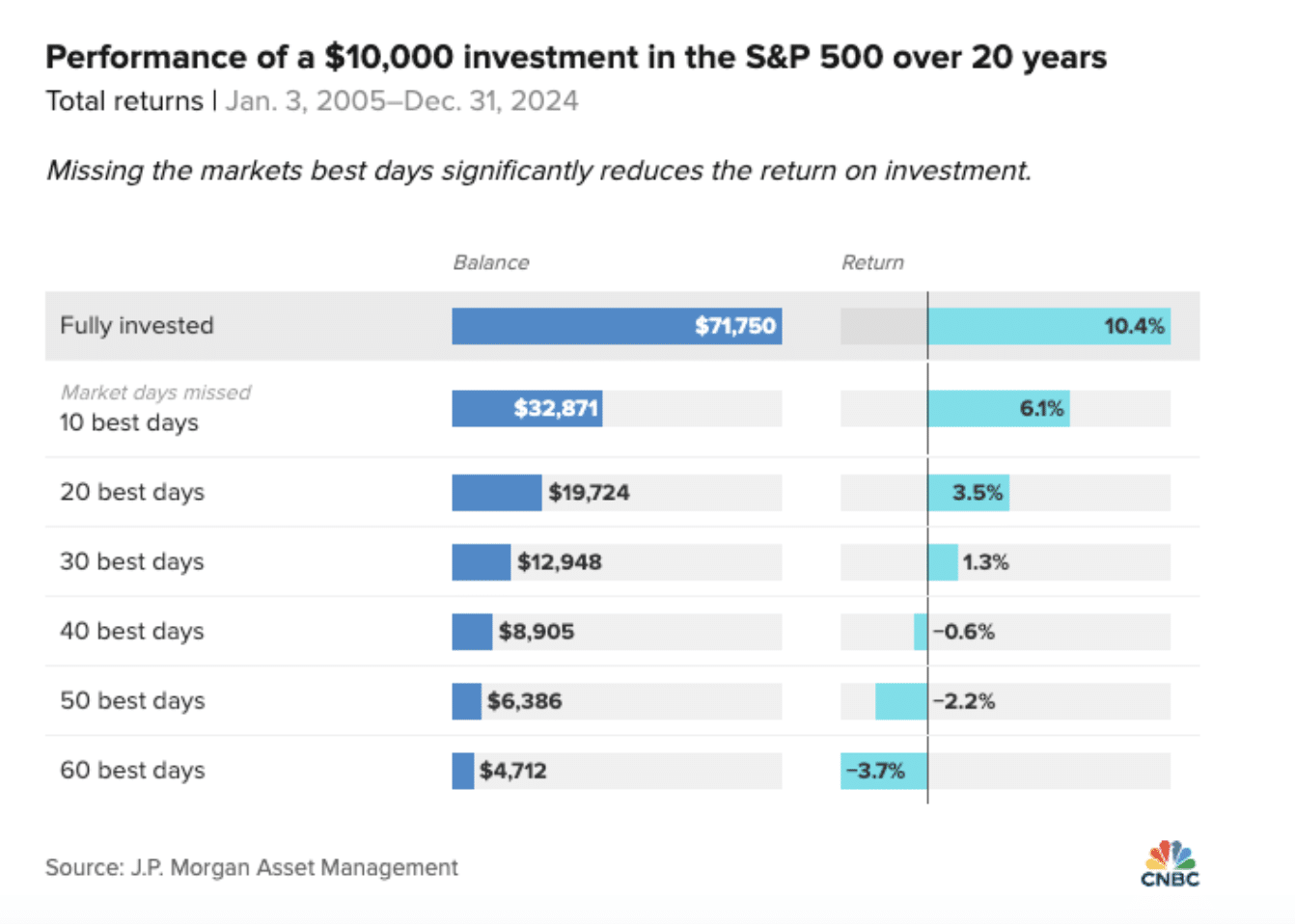1295x924 pixels.
Task: Click the Fully invested row label
Action: [137, 326]
